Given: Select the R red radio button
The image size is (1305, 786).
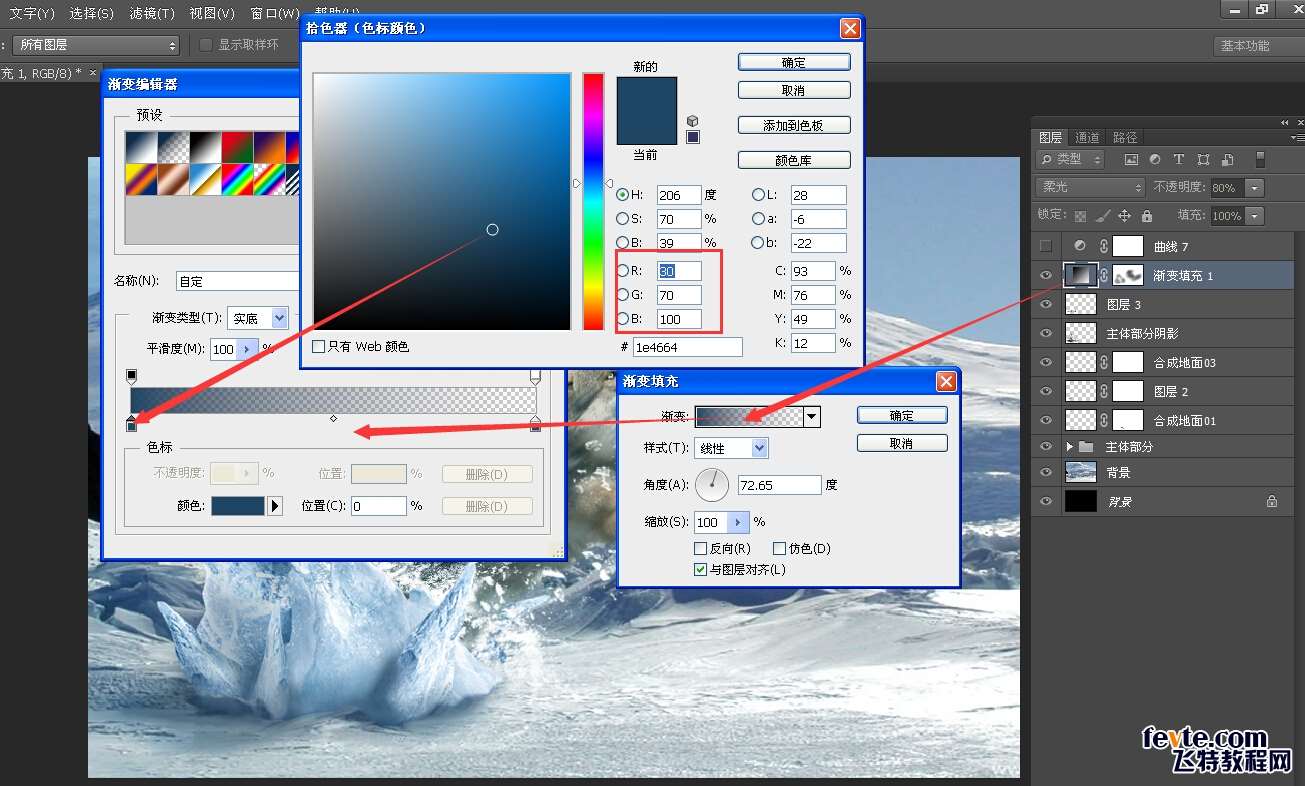Looking at the screenshot, I should tap(623, 271).
